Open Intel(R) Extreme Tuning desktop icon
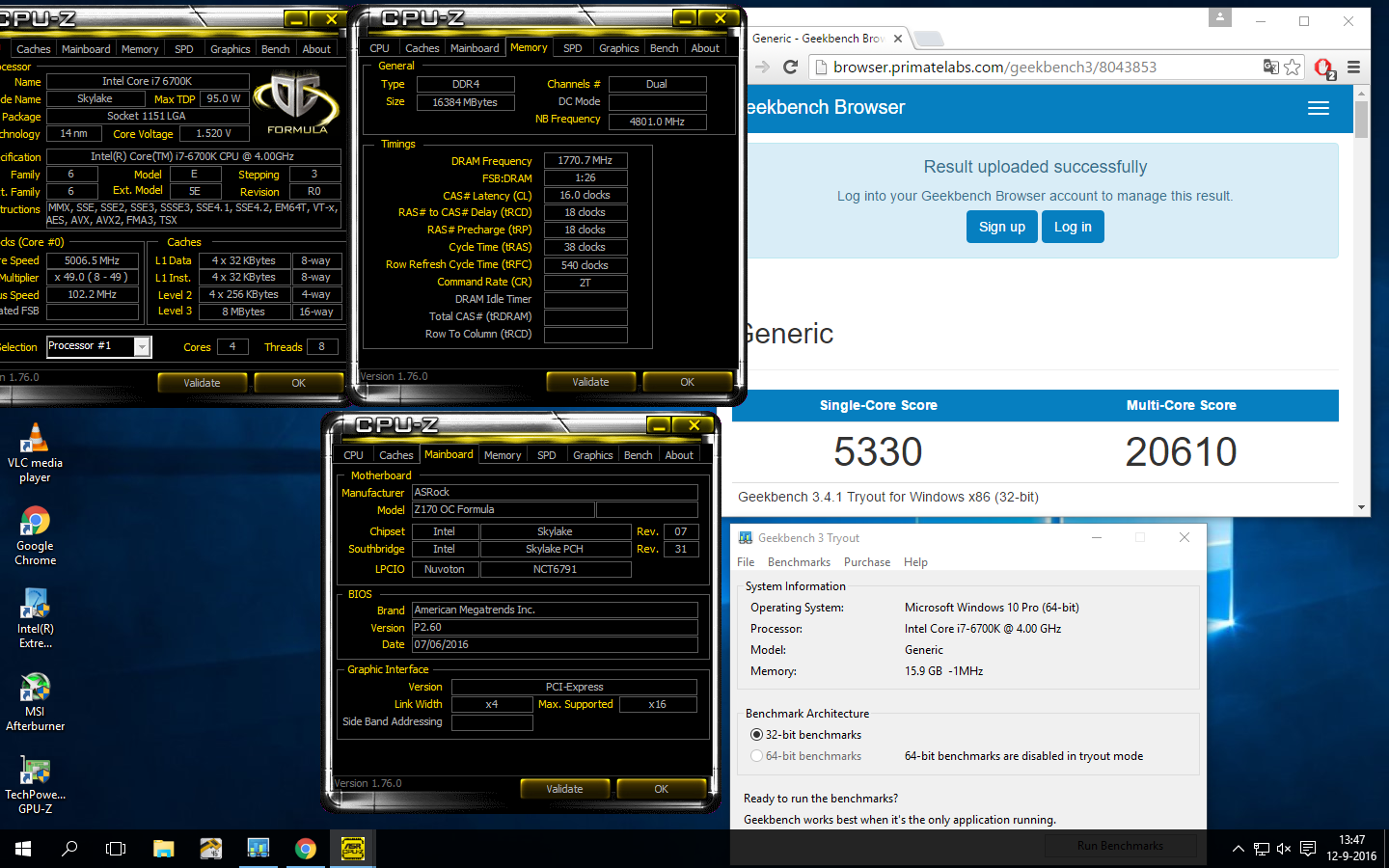 coord(35,619)
